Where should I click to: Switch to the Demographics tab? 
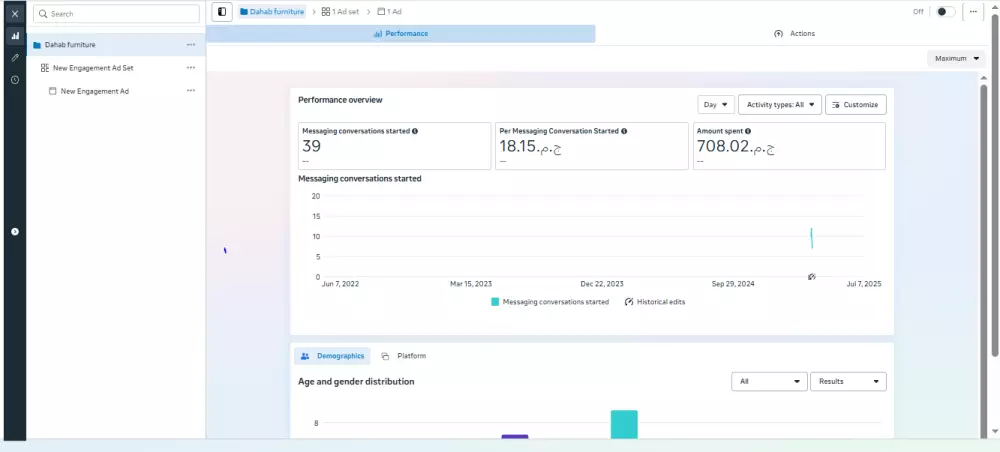(332, 356)
